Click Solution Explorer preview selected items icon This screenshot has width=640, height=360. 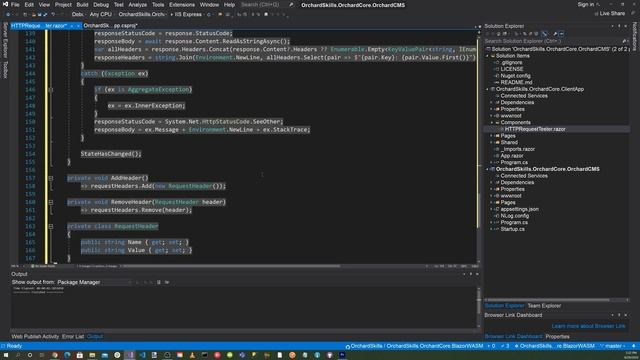coord(562,34)
